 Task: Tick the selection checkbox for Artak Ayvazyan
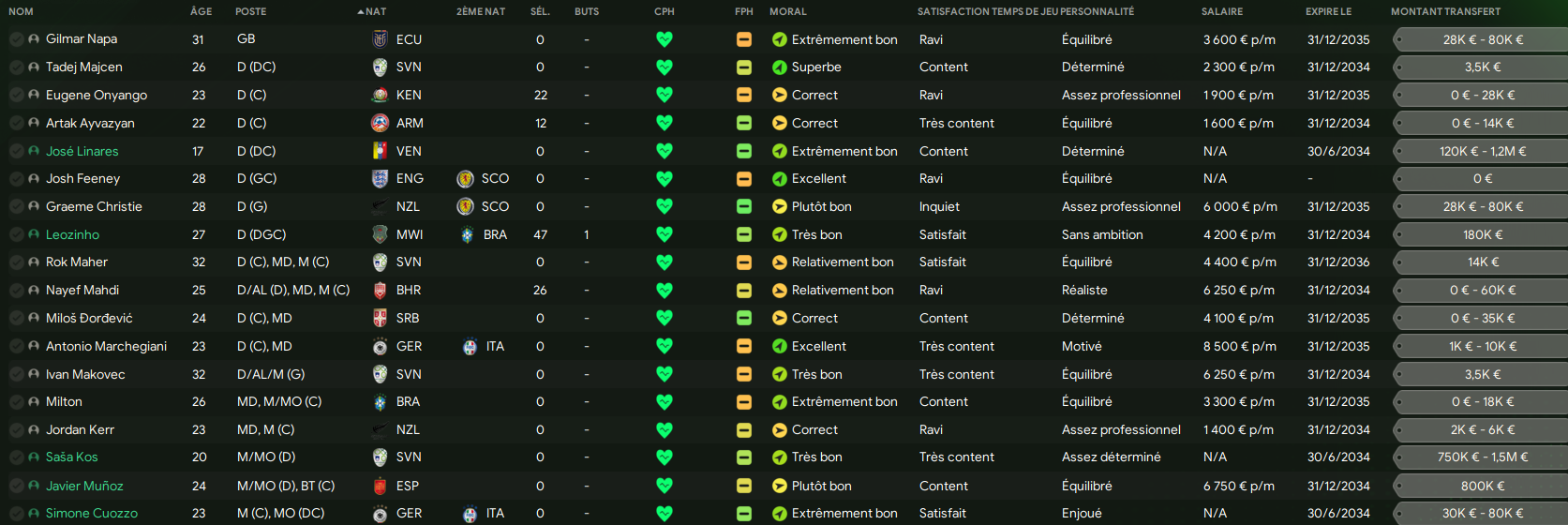(x=16, y=124)
